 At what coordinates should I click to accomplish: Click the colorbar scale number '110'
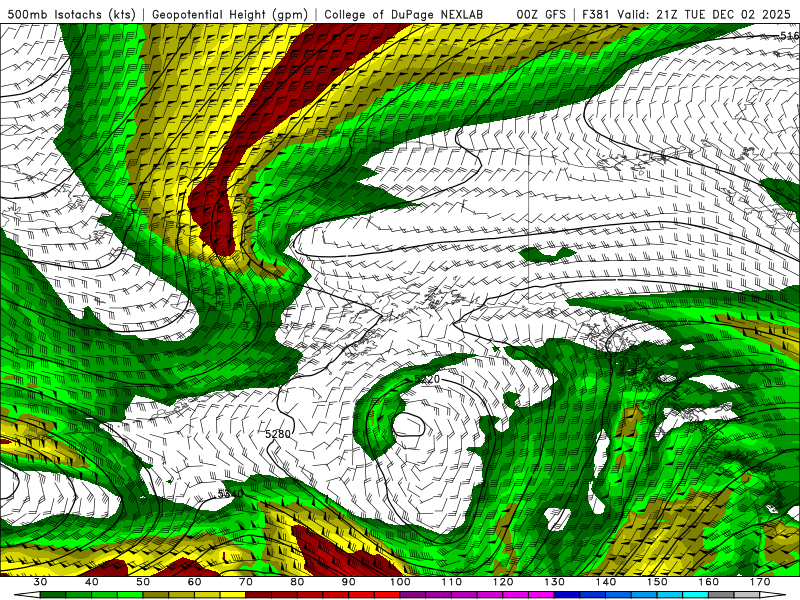tap(452, 582)
